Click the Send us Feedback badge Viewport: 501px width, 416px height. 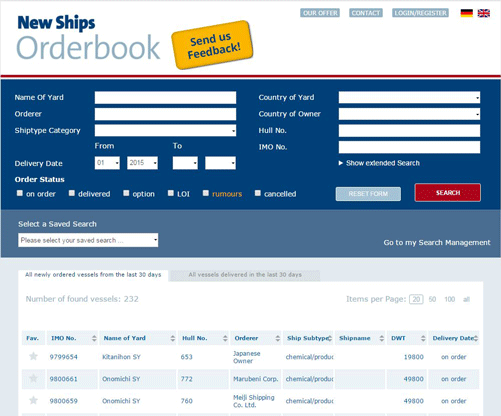click(212, 45)
